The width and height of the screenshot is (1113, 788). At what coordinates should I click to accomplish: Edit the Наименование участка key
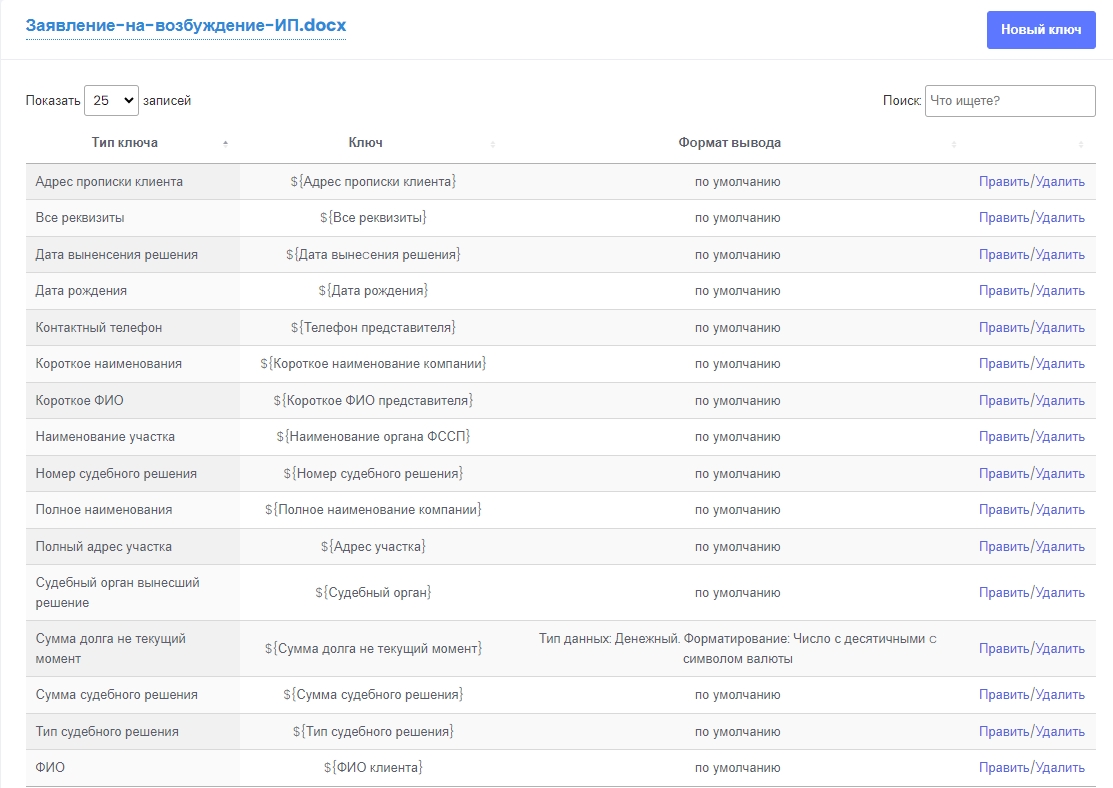[x=1003, y=437]
